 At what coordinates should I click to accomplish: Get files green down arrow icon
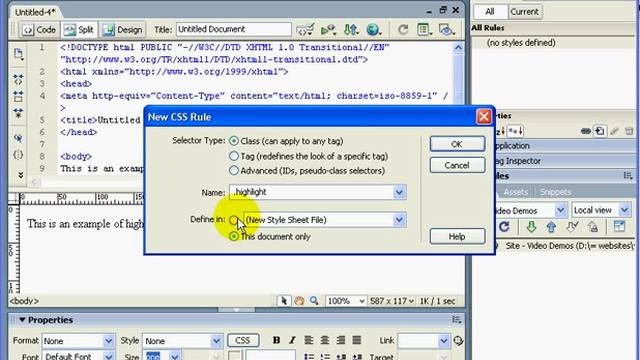click(531, 227)
